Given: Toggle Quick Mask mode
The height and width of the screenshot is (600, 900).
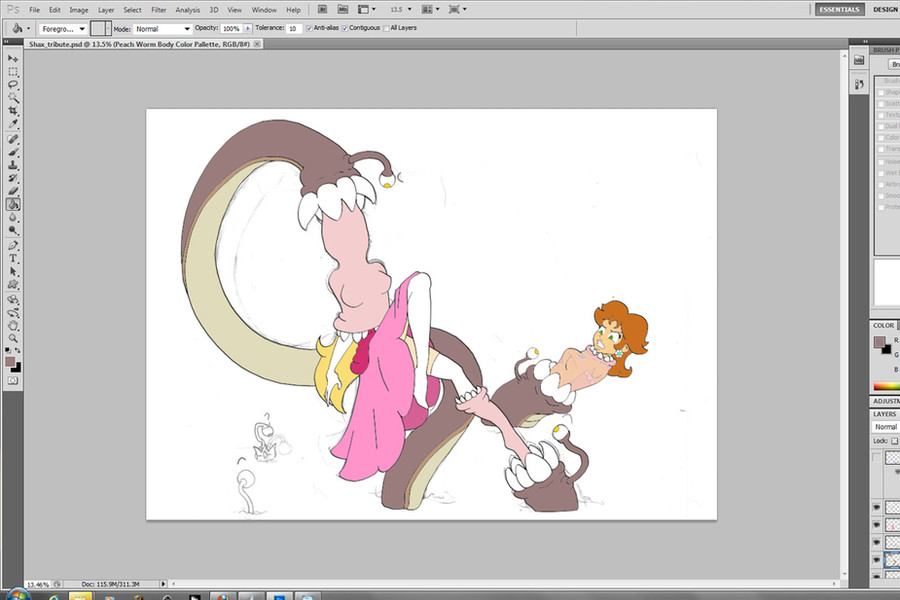Looking at the screenshot, I should 13,381.
